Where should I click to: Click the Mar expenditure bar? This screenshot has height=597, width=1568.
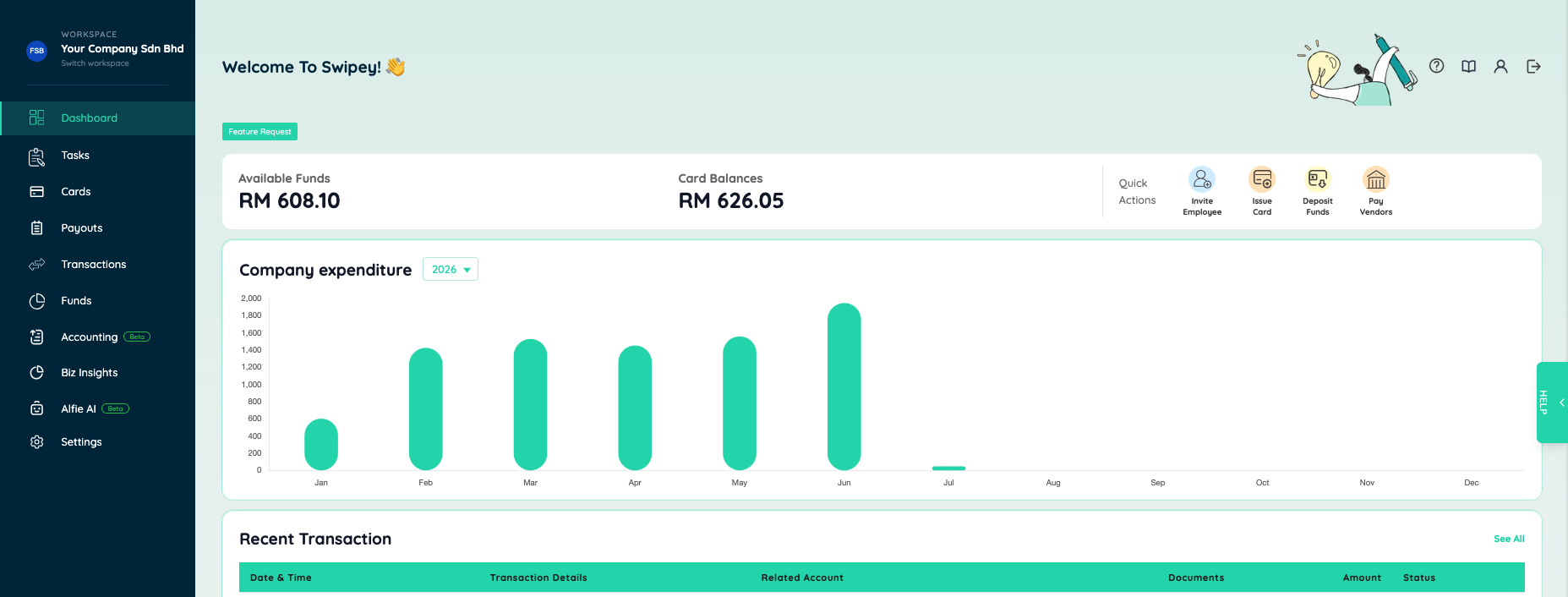(x=530, y=404)
